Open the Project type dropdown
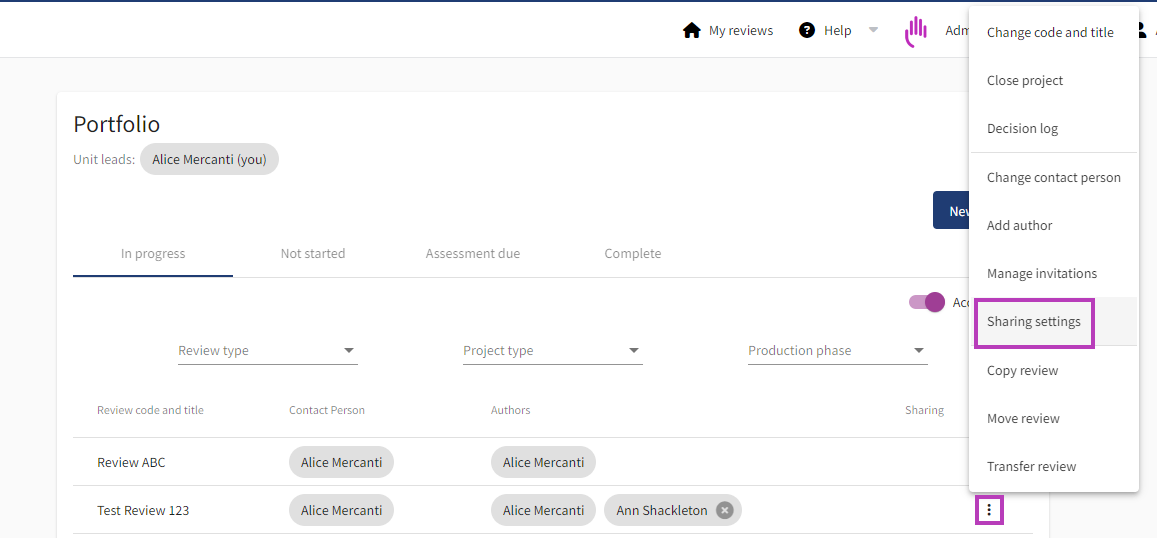1157x538 pixels. pos(634,351)
